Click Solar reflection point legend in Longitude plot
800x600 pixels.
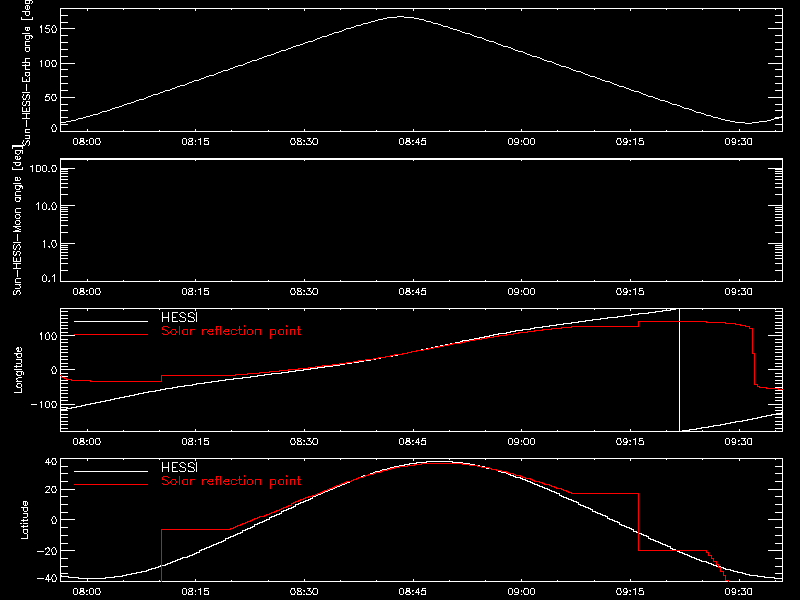(231, 331)
